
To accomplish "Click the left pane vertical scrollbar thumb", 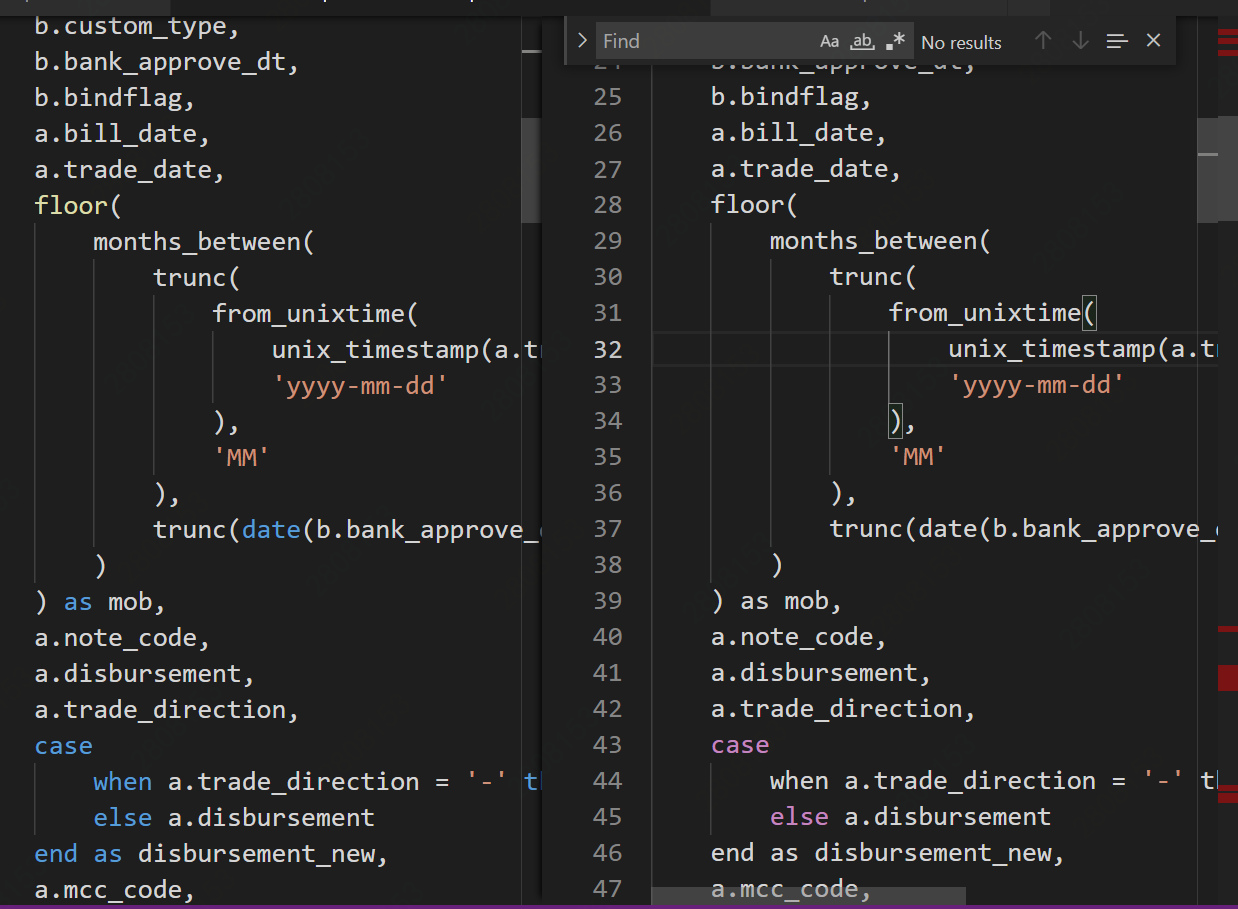I will tap(530, 170).
